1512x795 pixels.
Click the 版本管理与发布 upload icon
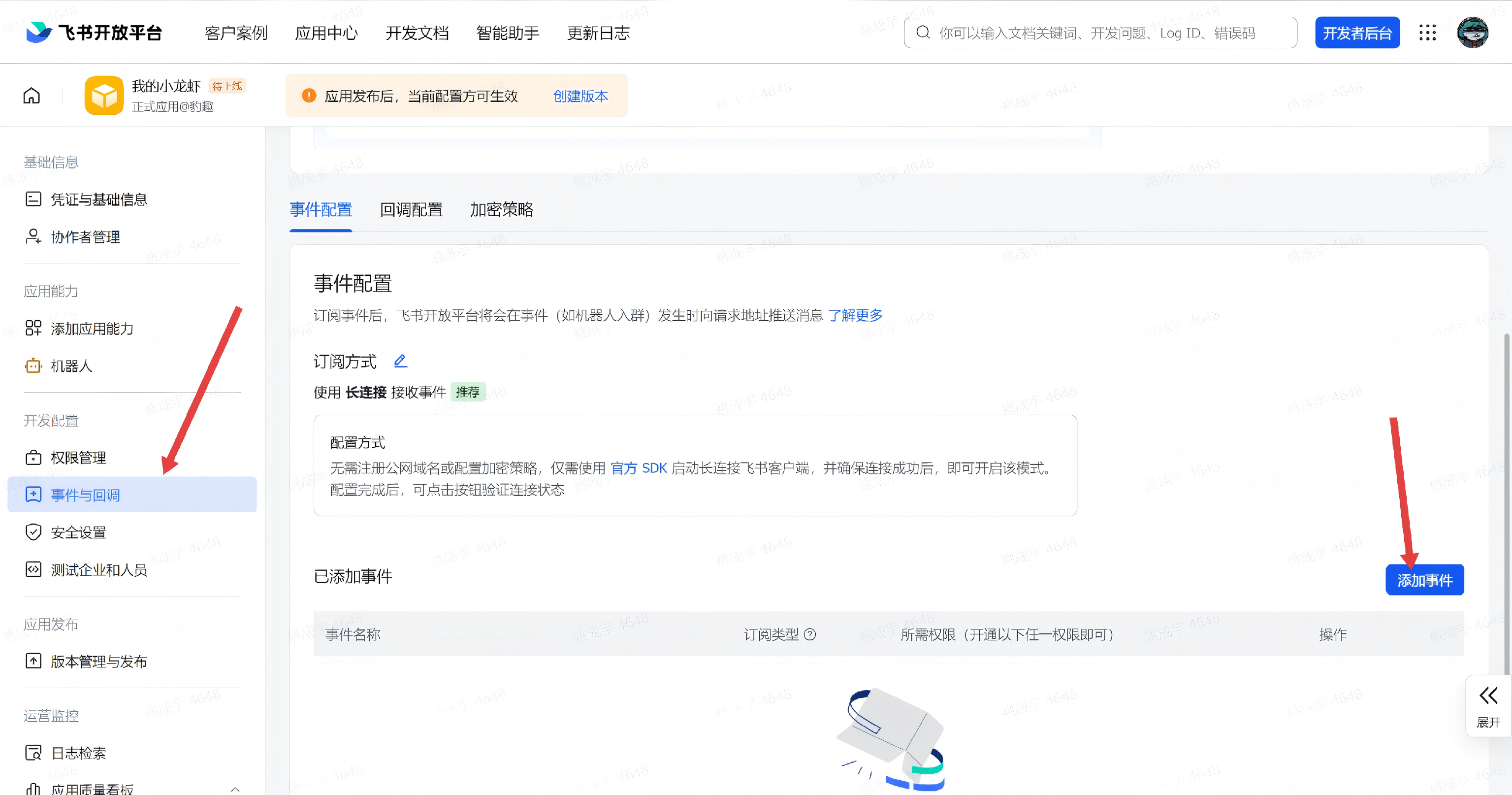pos(33,661)
